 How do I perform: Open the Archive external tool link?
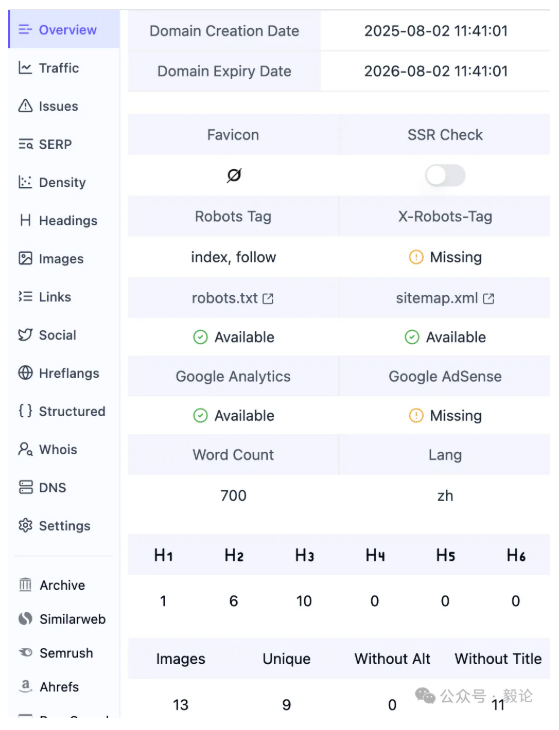pyautogui.click(x=64, y=585)
